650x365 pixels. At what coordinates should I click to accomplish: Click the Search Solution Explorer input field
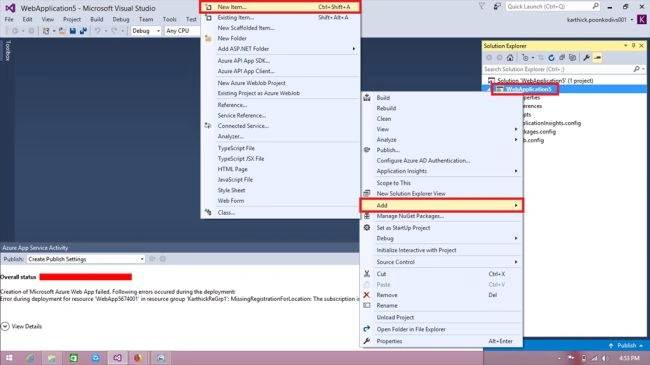[558, 69]
